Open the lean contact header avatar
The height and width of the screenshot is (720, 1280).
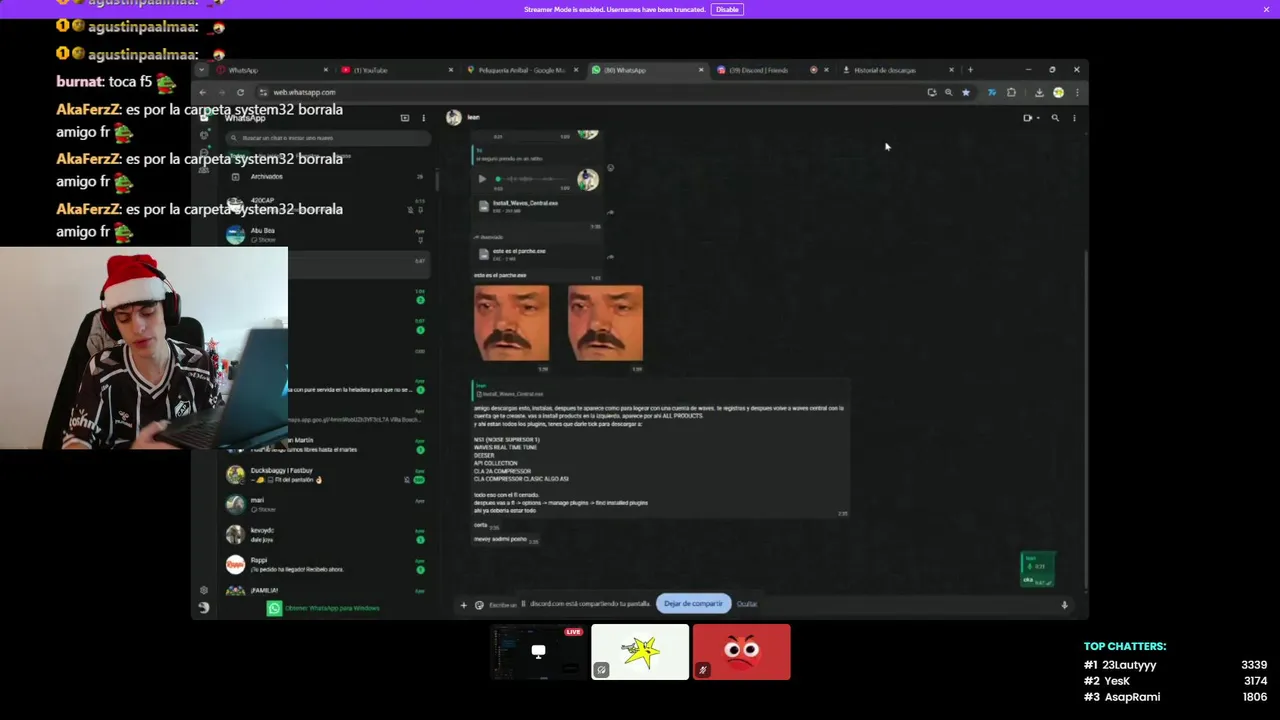453,118
